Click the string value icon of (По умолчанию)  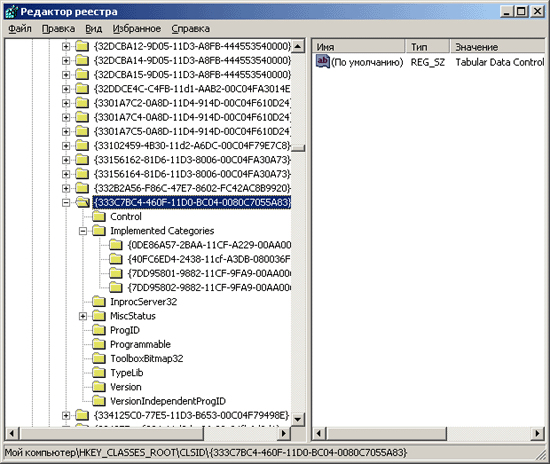(x=323, y=61)
